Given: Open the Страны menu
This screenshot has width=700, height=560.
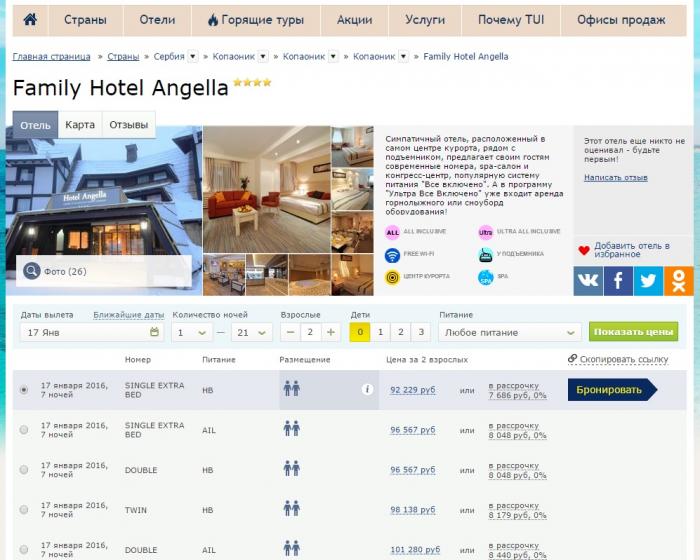Looking at the screenshot, I should (x=85, y=20).
